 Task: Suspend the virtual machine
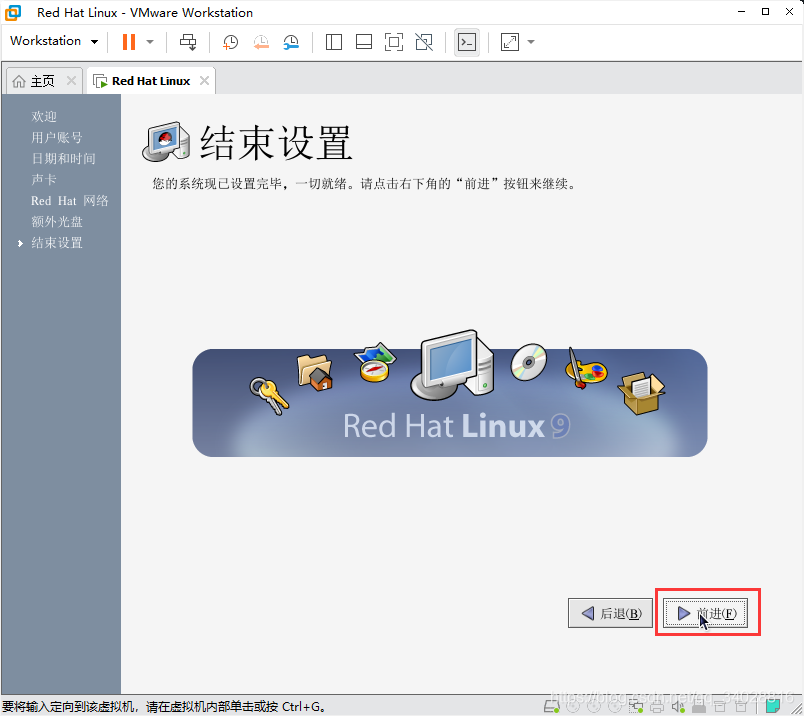click(x=131, y=41)
